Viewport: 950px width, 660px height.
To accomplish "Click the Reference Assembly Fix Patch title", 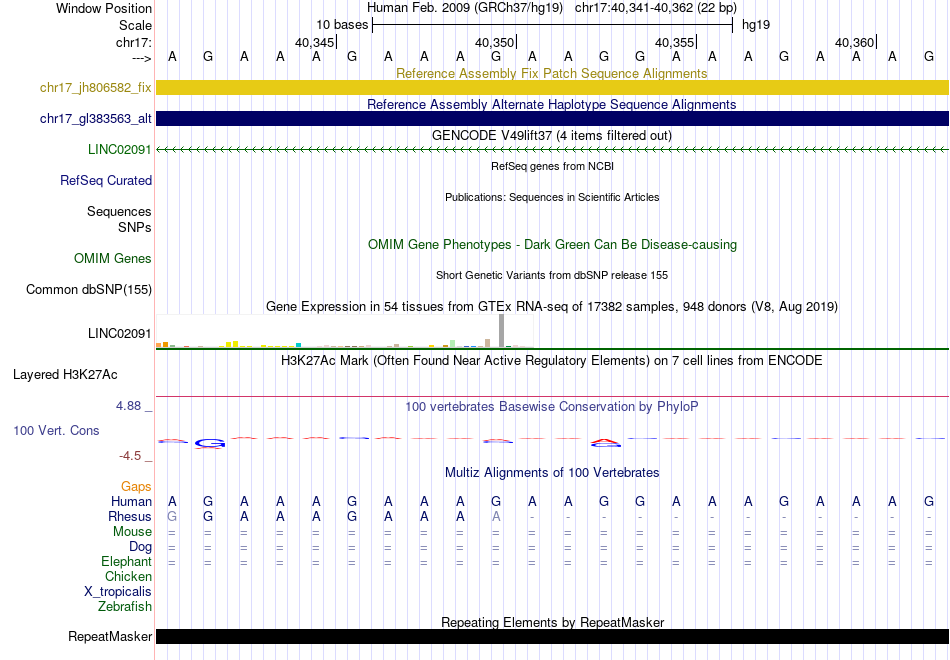I will (x=552, y=73).
